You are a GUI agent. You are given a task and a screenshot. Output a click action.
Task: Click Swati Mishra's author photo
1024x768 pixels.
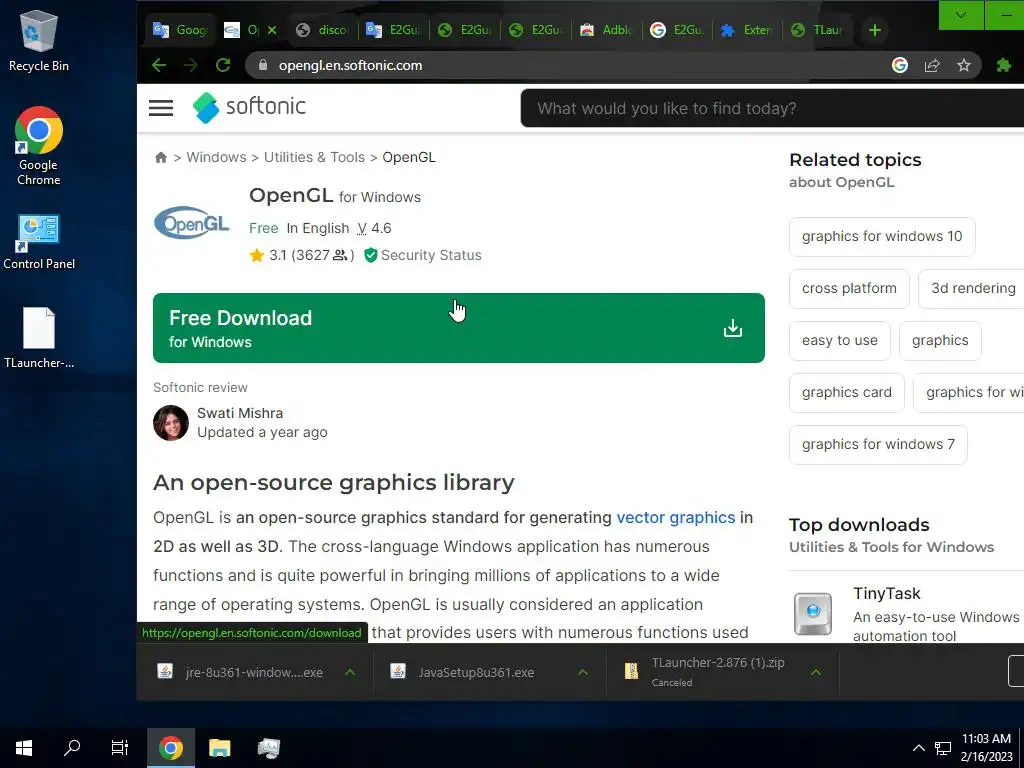pyautogui.click(x=171, y=423)
